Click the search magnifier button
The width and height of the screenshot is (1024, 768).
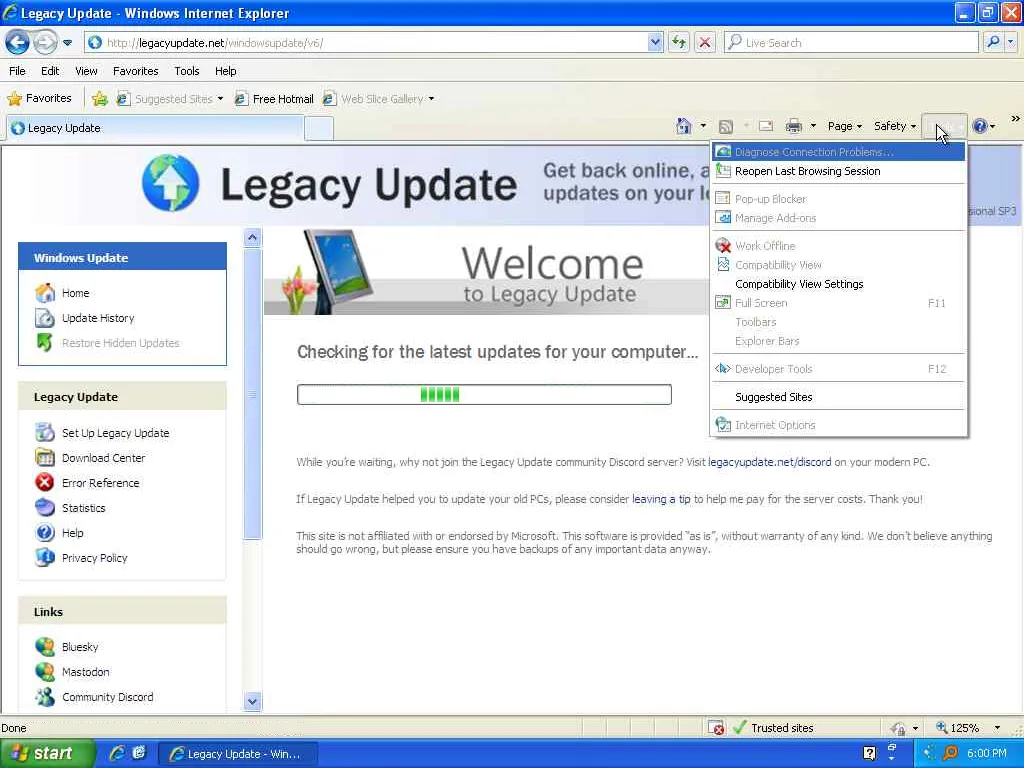[x=993, y=43]
